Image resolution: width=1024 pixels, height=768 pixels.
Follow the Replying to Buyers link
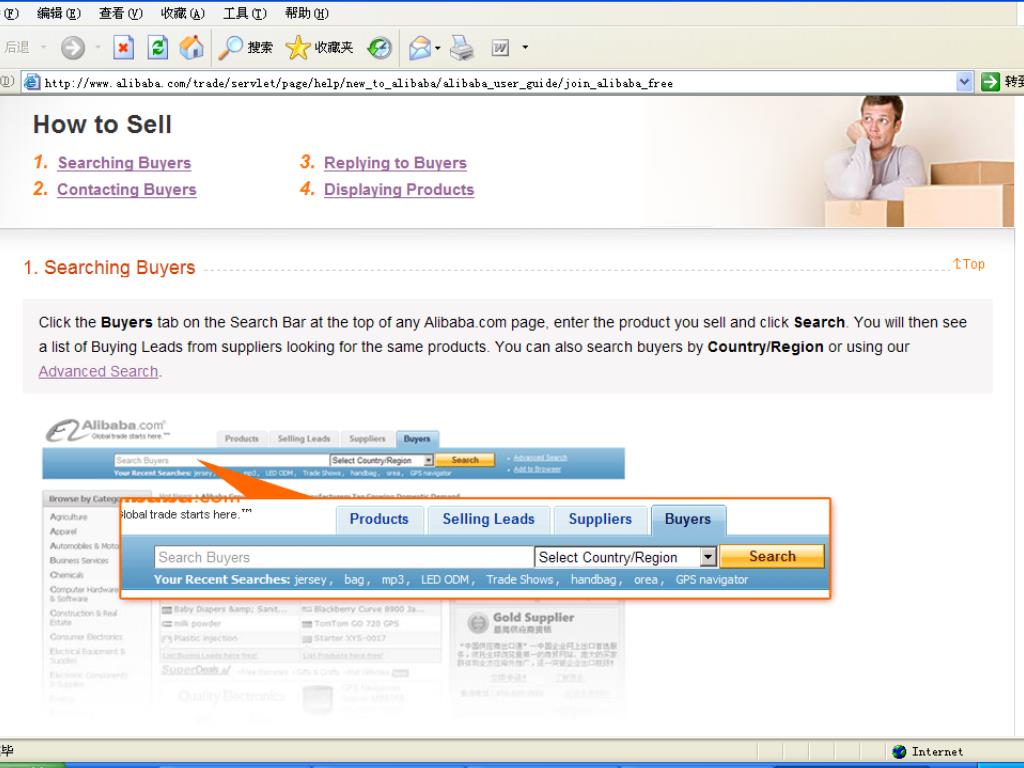pos(395,163)
